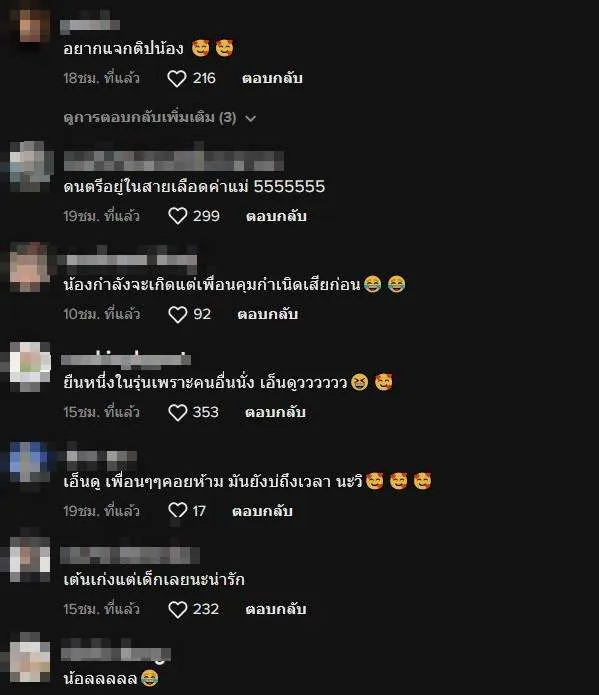Open blue avatar of เอ็นดู เพื่อนๆ commenter
The width and height of the screenshot is (599, 695).
tap(30, 464)
